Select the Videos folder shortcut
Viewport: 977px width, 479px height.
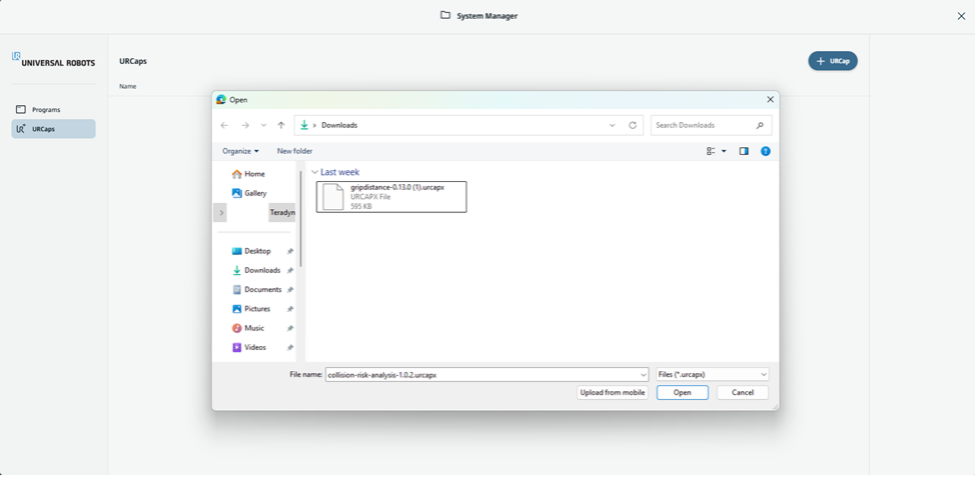tap(255, 347)
